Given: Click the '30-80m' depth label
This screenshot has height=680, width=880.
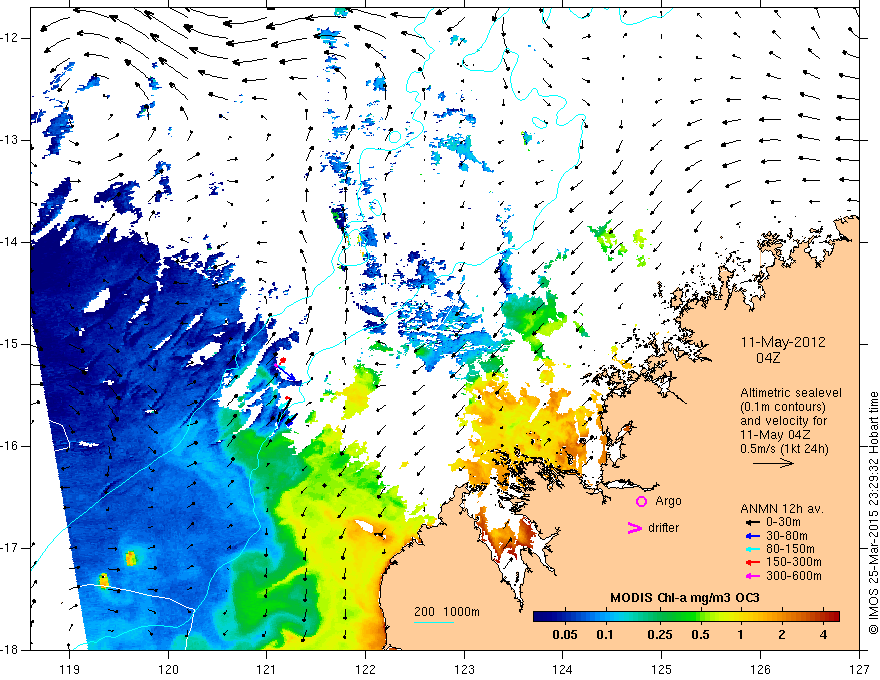Looking at the screenshot, I should [x=786, y=536].
